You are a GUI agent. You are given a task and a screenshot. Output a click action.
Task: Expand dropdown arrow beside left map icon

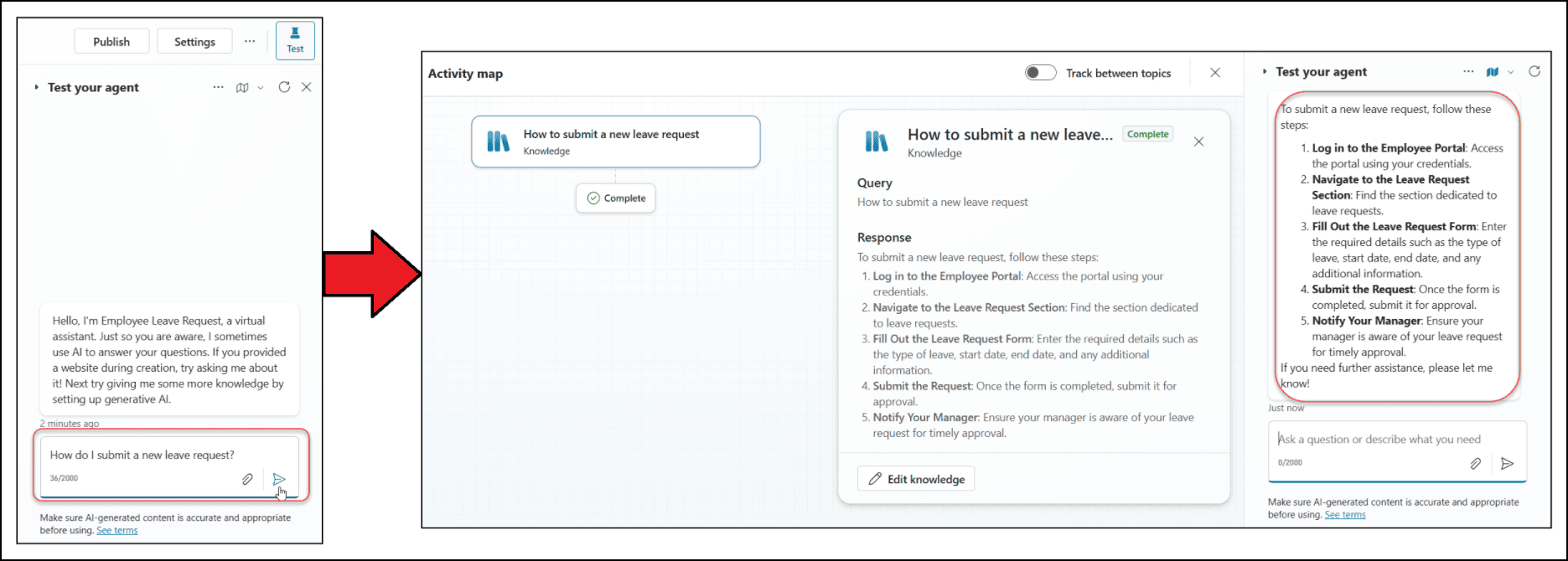[x=261, y=88]
